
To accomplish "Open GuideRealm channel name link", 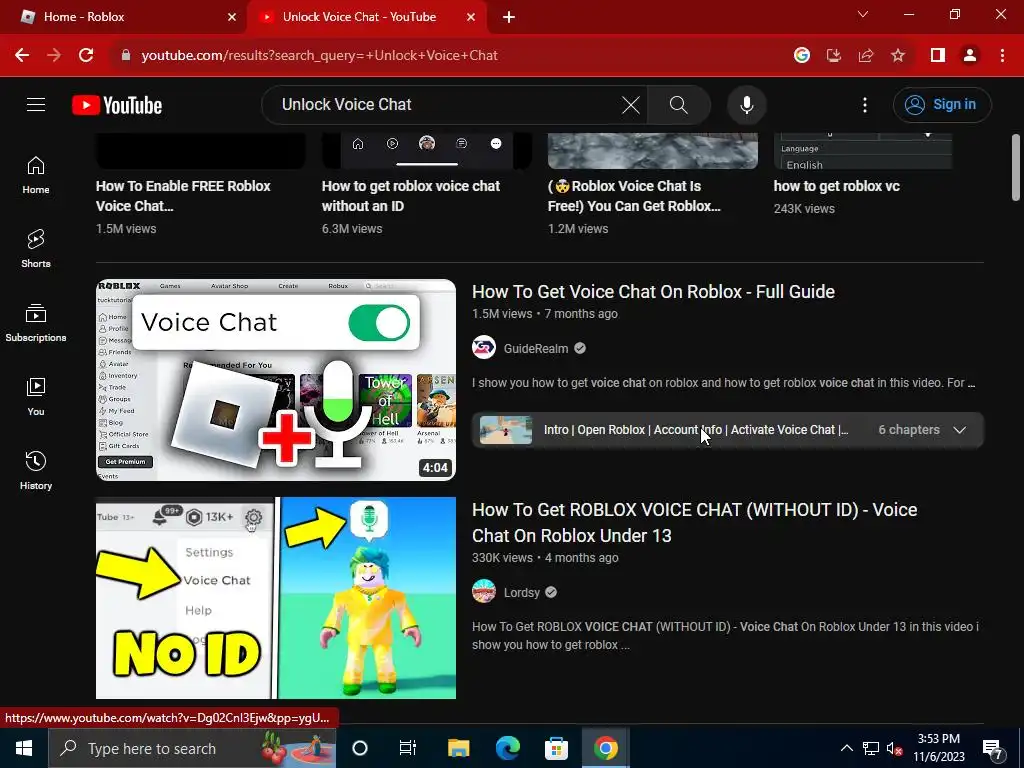I will click(536, 349).
